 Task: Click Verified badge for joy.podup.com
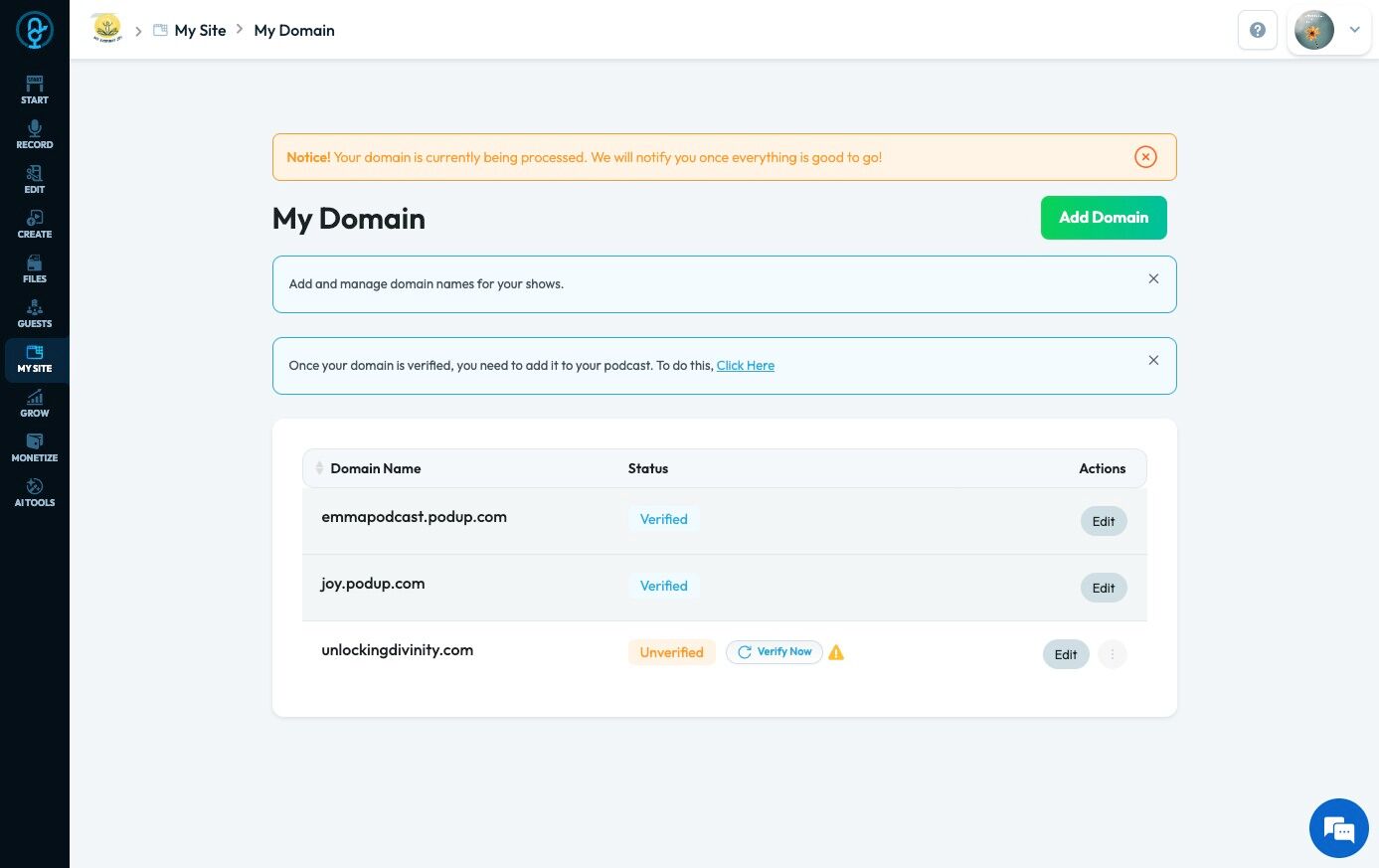[663, 586]
